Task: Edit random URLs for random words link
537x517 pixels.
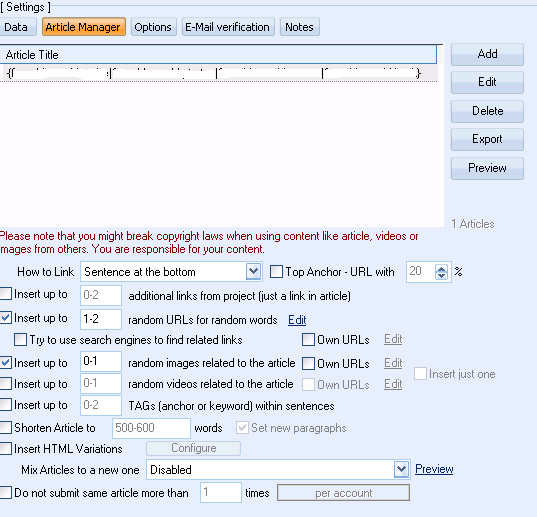Action: tap(297, 320)
